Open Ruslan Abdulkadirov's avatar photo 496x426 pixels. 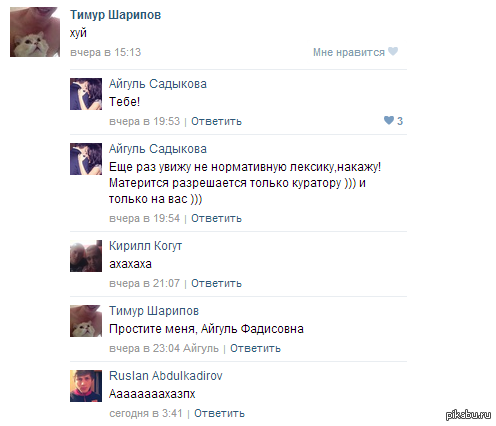pos(86,386)
